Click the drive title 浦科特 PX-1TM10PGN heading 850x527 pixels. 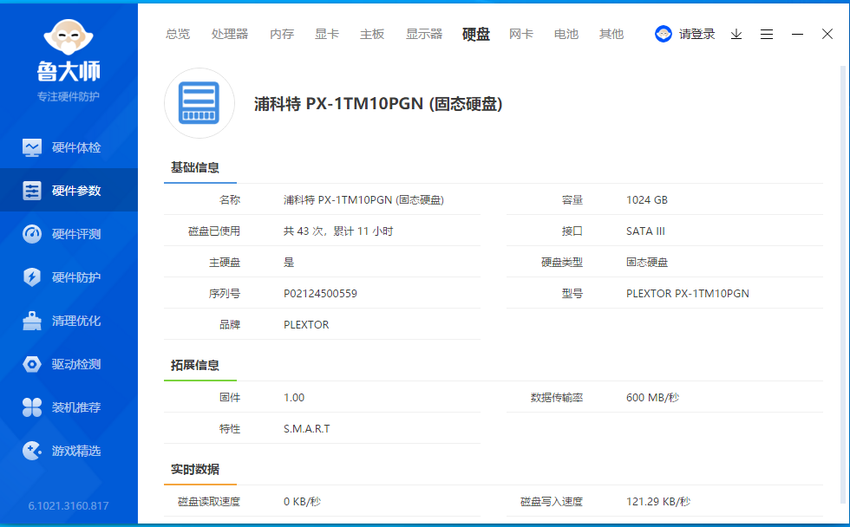(378, 103)
